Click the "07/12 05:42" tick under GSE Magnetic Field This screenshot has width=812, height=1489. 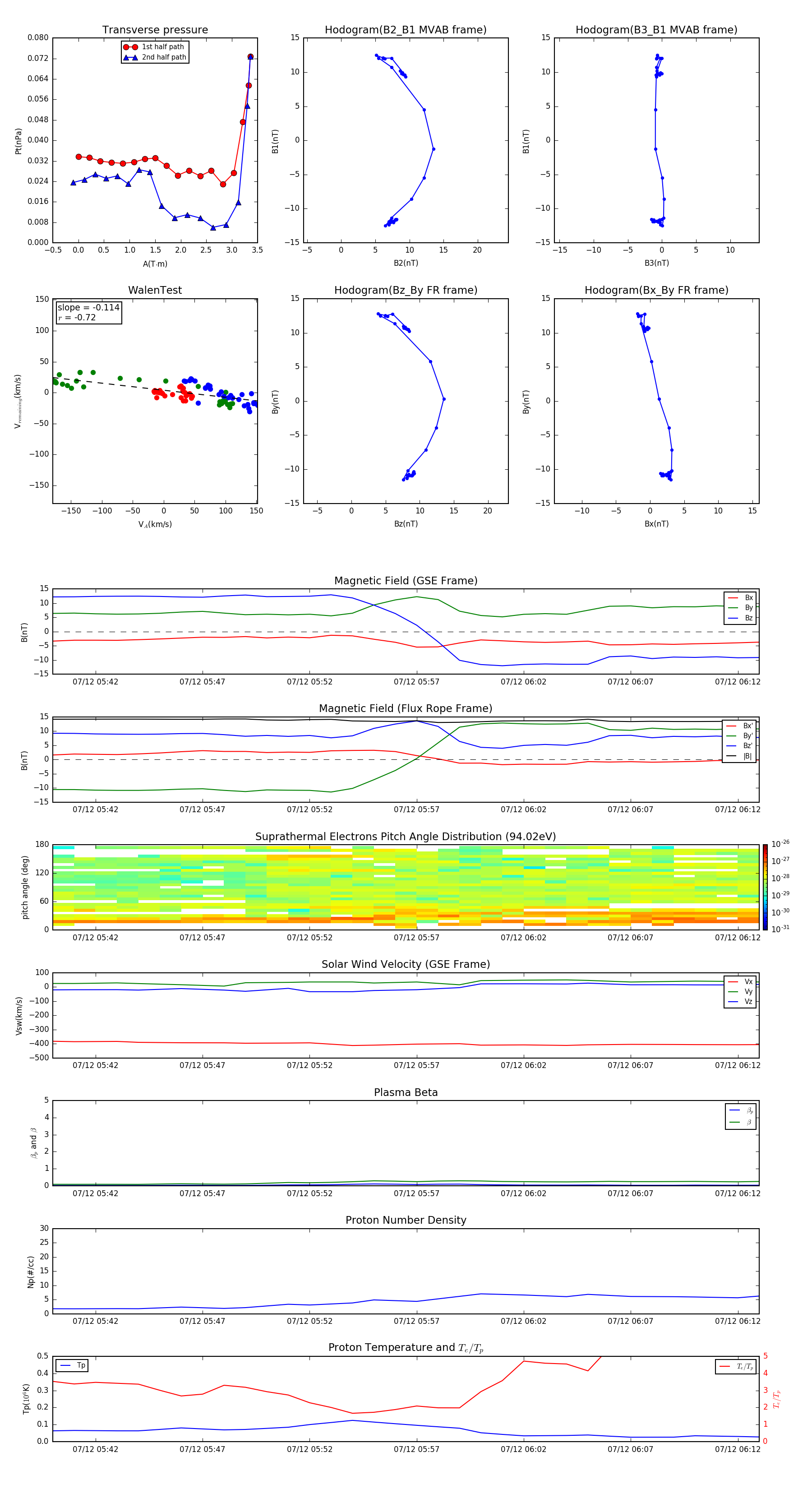[95, 681]
